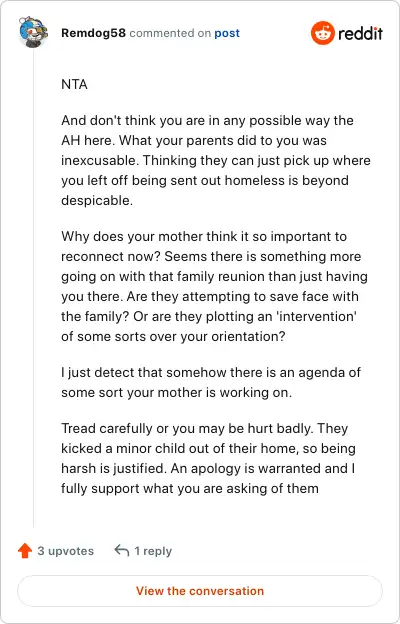Click the "NTA" verdict line
Image resolution: width=400 pixels, height=624 pixels.
(x=74, y=84)
